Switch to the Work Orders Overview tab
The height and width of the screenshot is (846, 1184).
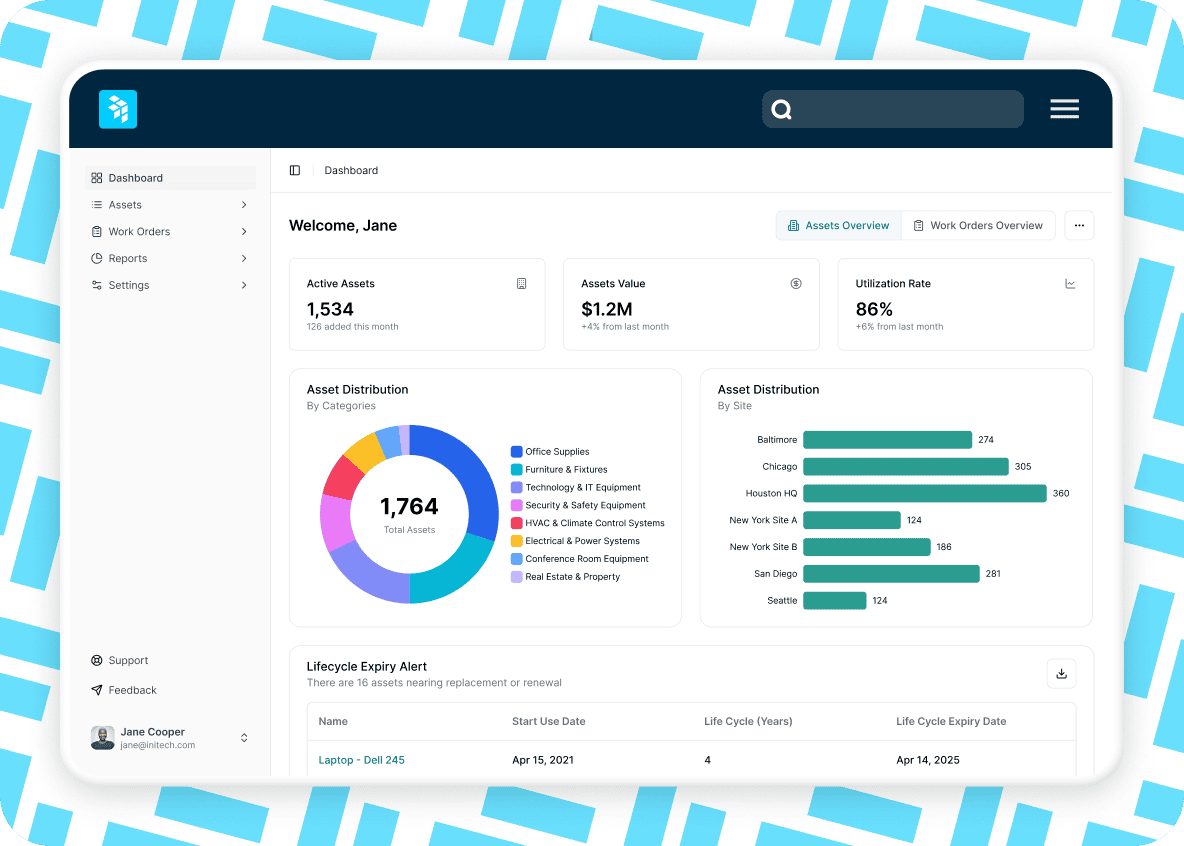(978, 225)
